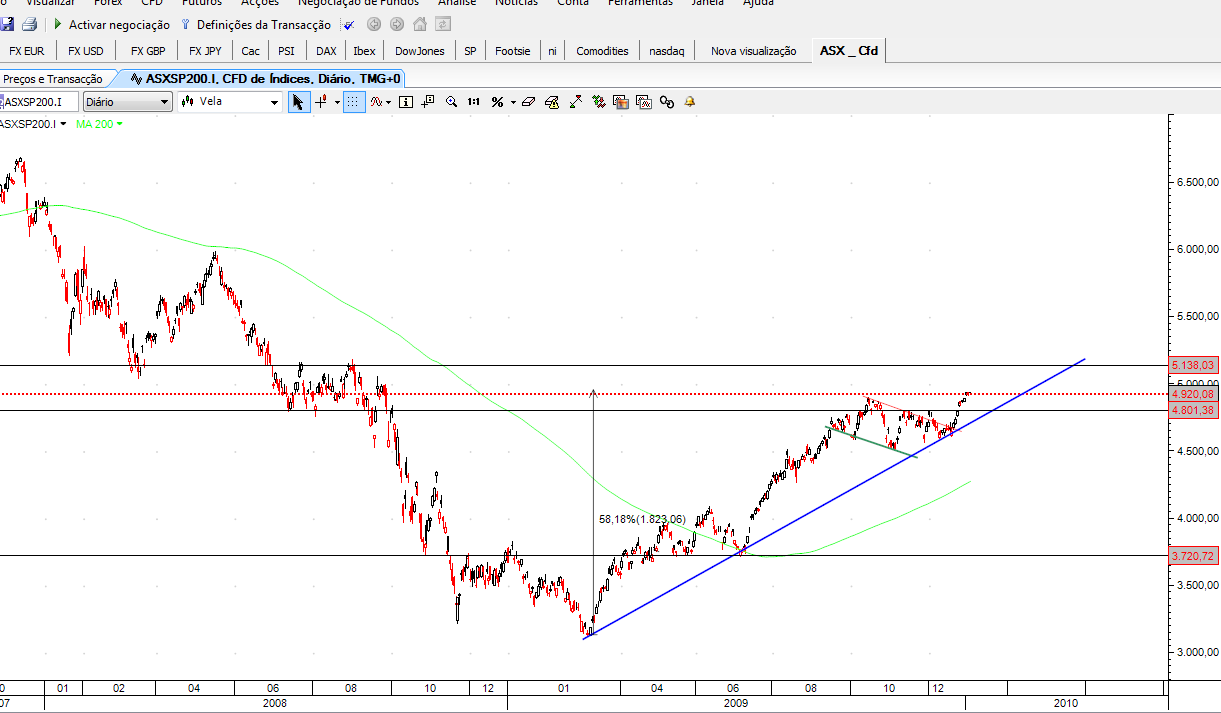This screenshot has width=1221, height=713.
Task: Switch to the DowJones workspace tab
Action: [x=420, y=51]
